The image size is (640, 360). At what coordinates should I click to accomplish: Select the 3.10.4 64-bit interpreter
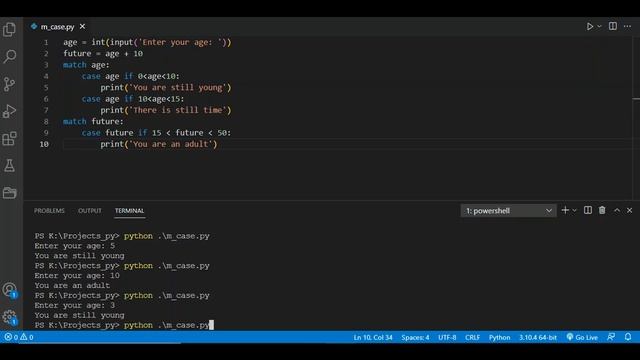(538, 338)
